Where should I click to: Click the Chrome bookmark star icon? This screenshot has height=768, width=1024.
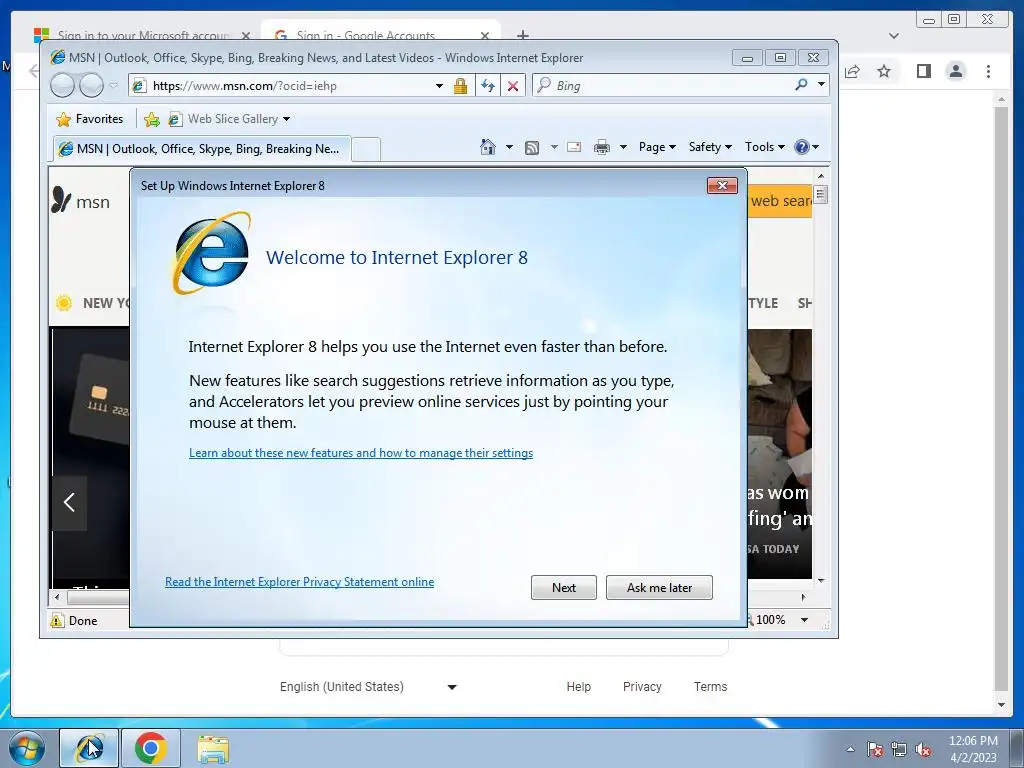pyautogui.click(x=884, y=71)
